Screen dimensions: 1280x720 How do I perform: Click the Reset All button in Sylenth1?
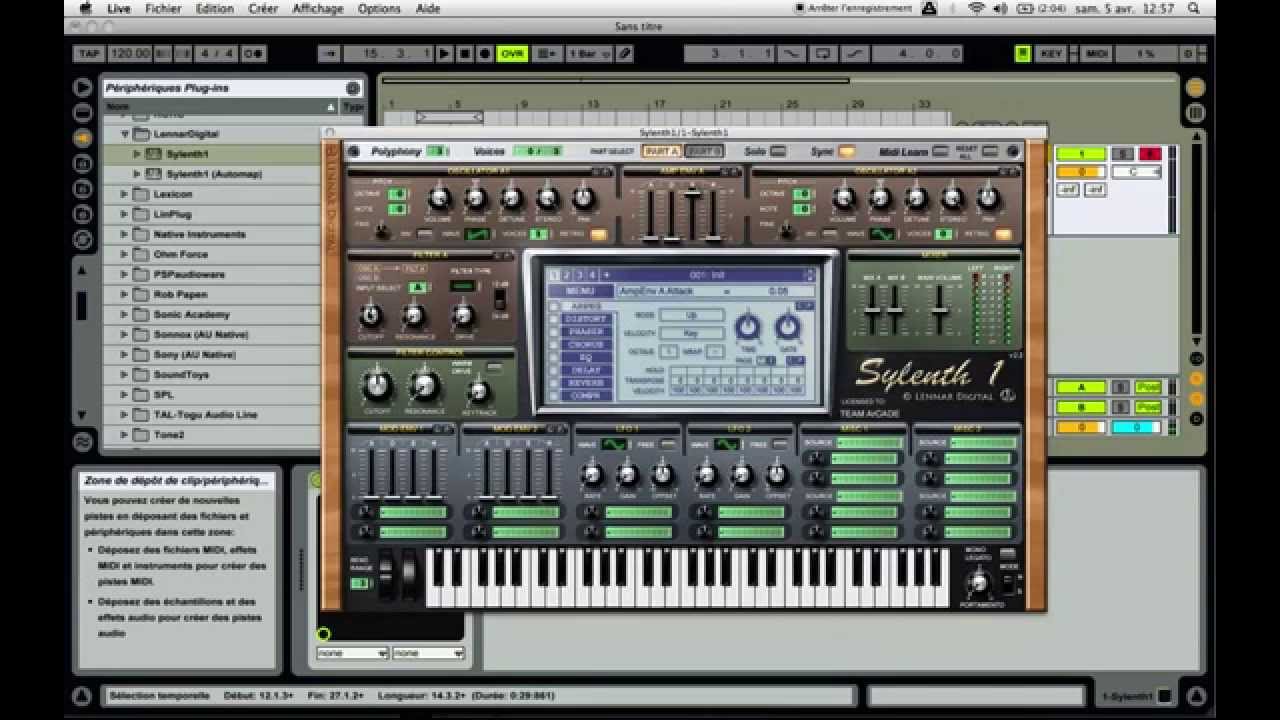[x=990, y=152]
